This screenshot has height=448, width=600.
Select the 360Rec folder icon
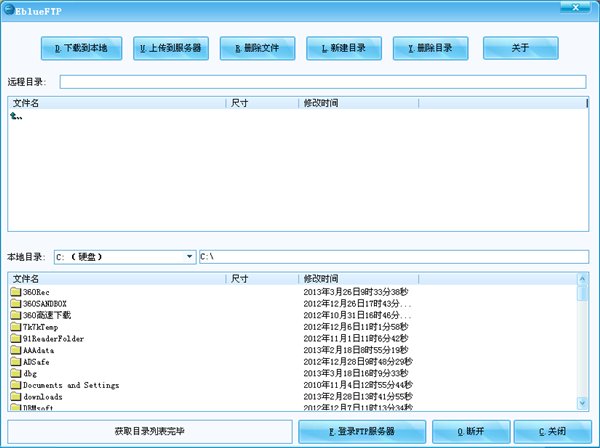[16, 292]
